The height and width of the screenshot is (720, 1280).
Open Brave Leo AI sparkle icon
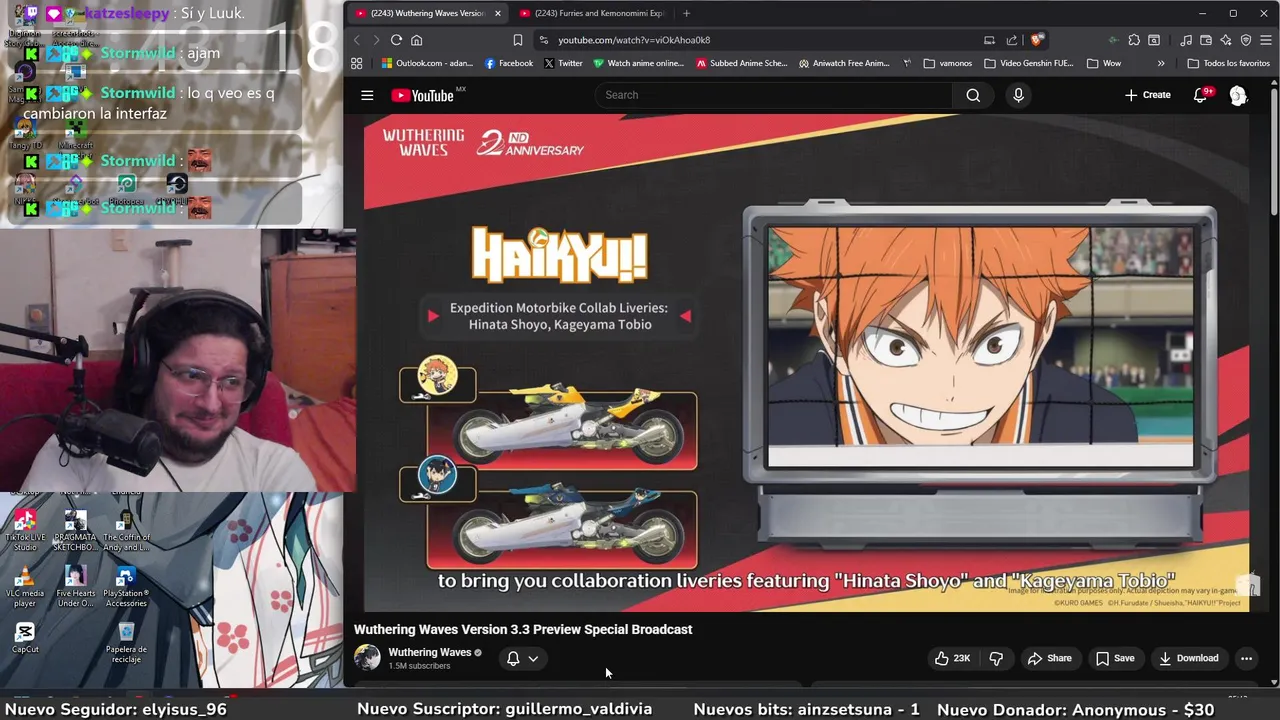1226,40
